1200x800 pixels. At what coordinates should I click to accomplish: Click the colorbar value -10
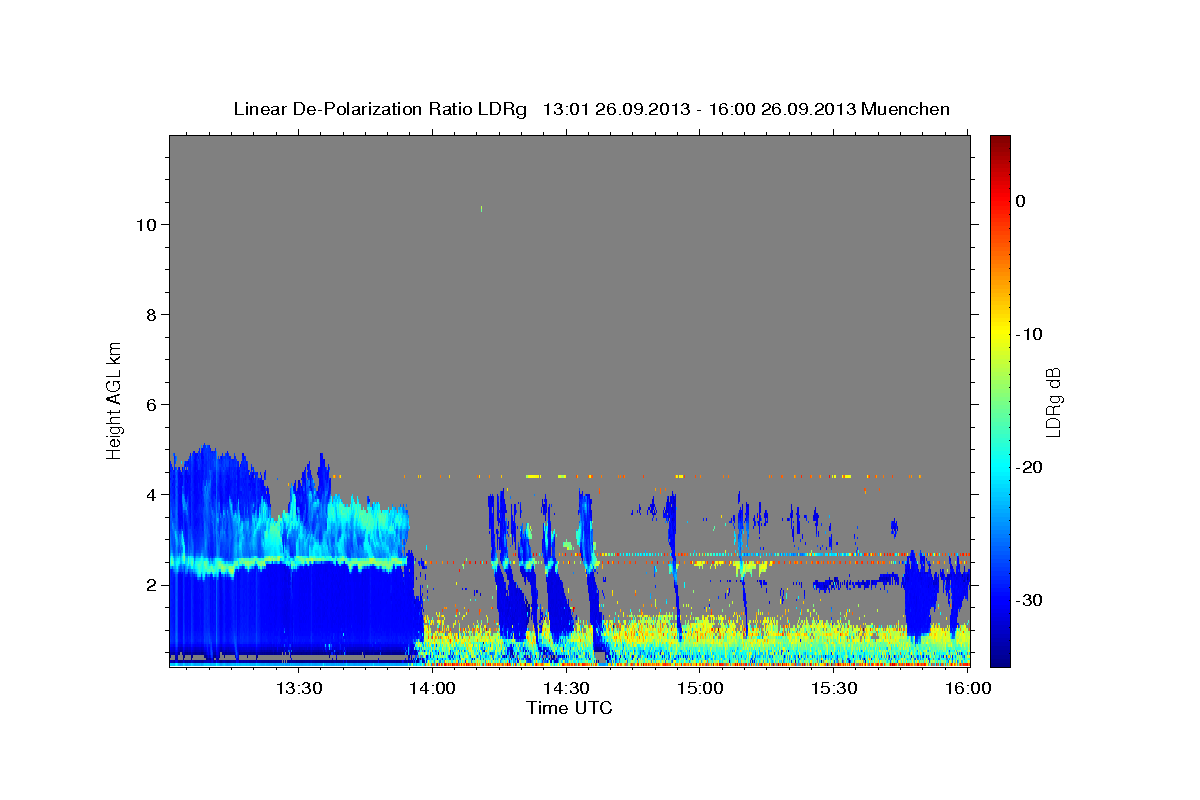click(x=1029, y=334)
